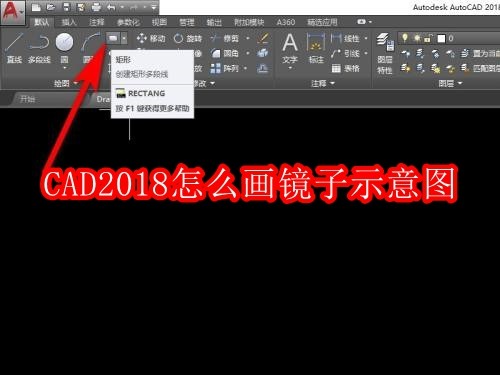
Task: Click Set Current (置为当前) layer button
Action: click(x=480, y=53)
